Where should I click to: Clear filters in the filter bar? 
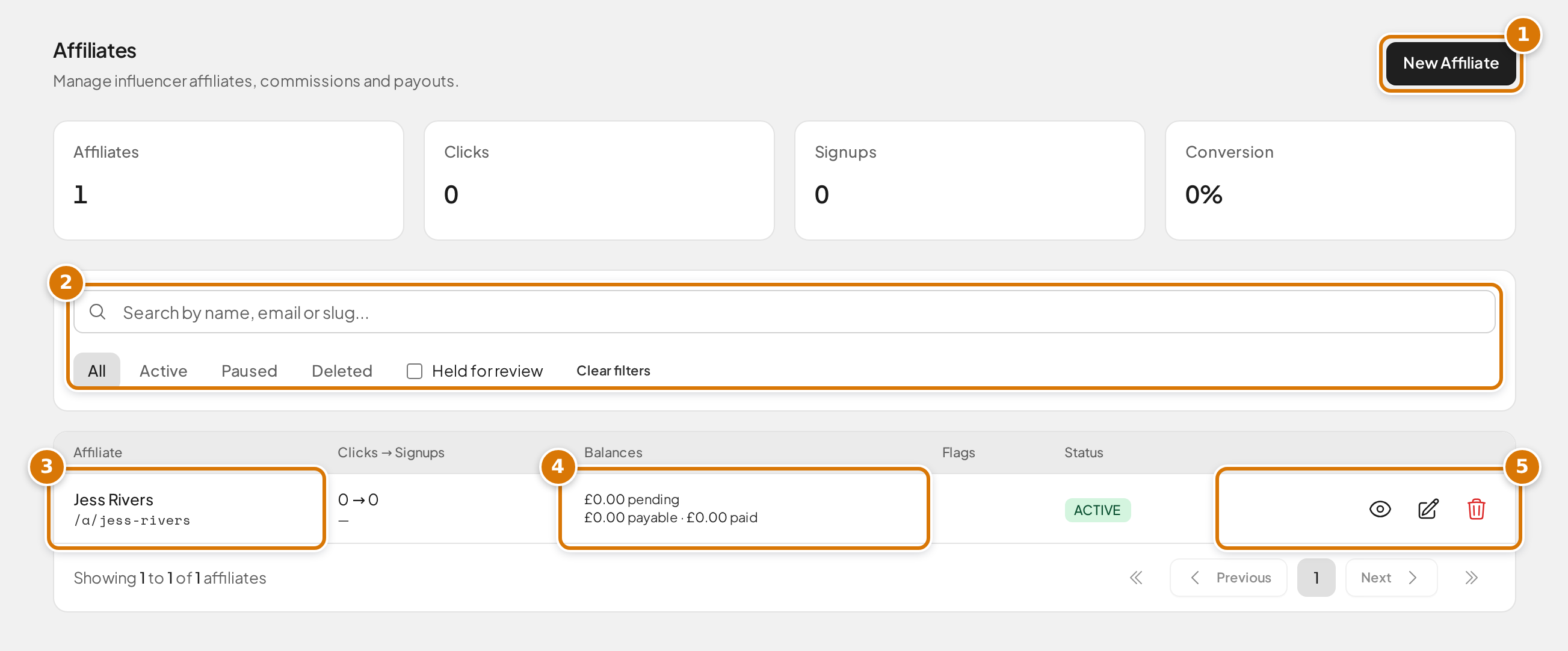point(613,371)
